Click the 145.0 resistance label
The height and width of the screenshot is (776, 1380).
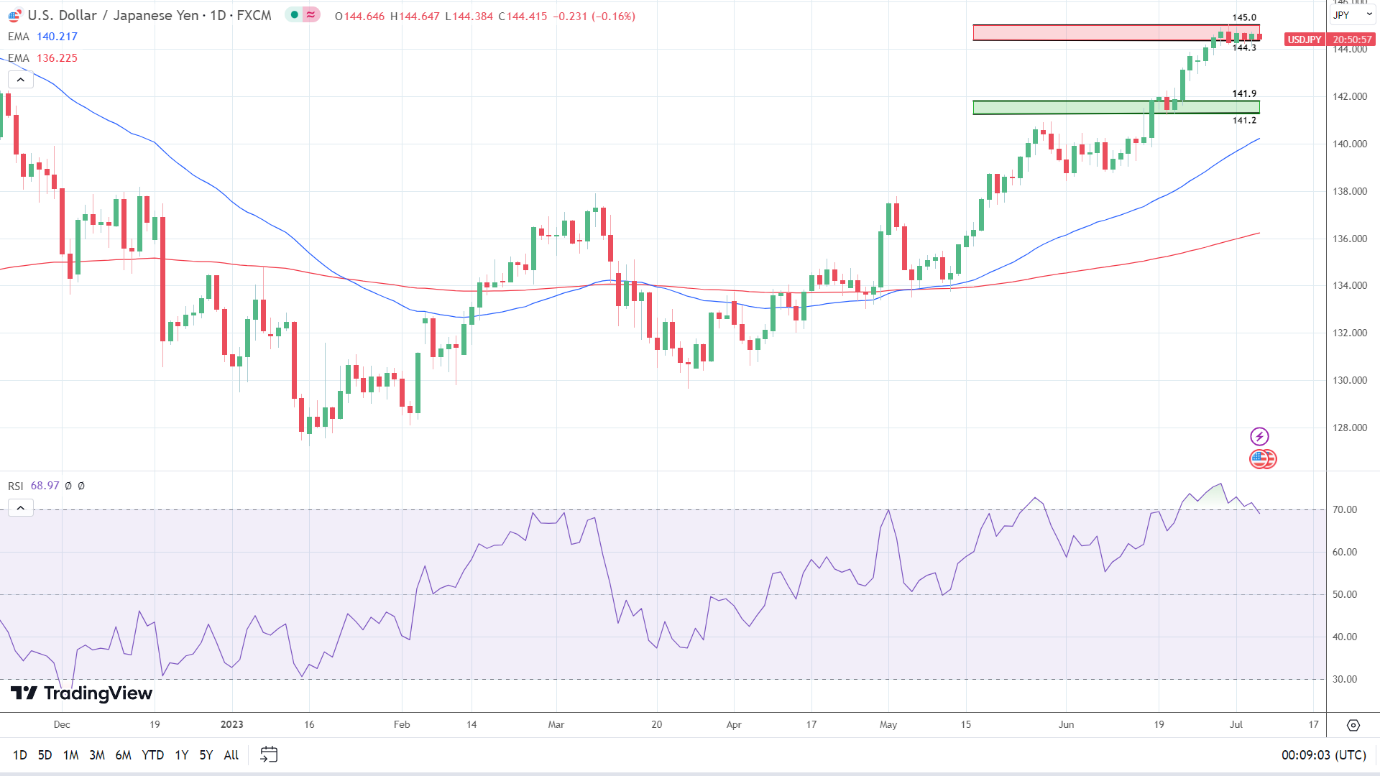pos(1244,18)
